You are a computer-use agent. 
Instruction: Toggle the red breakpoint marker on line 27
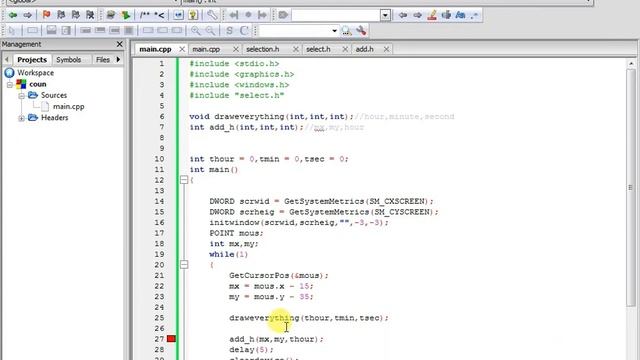coord(171,339)
